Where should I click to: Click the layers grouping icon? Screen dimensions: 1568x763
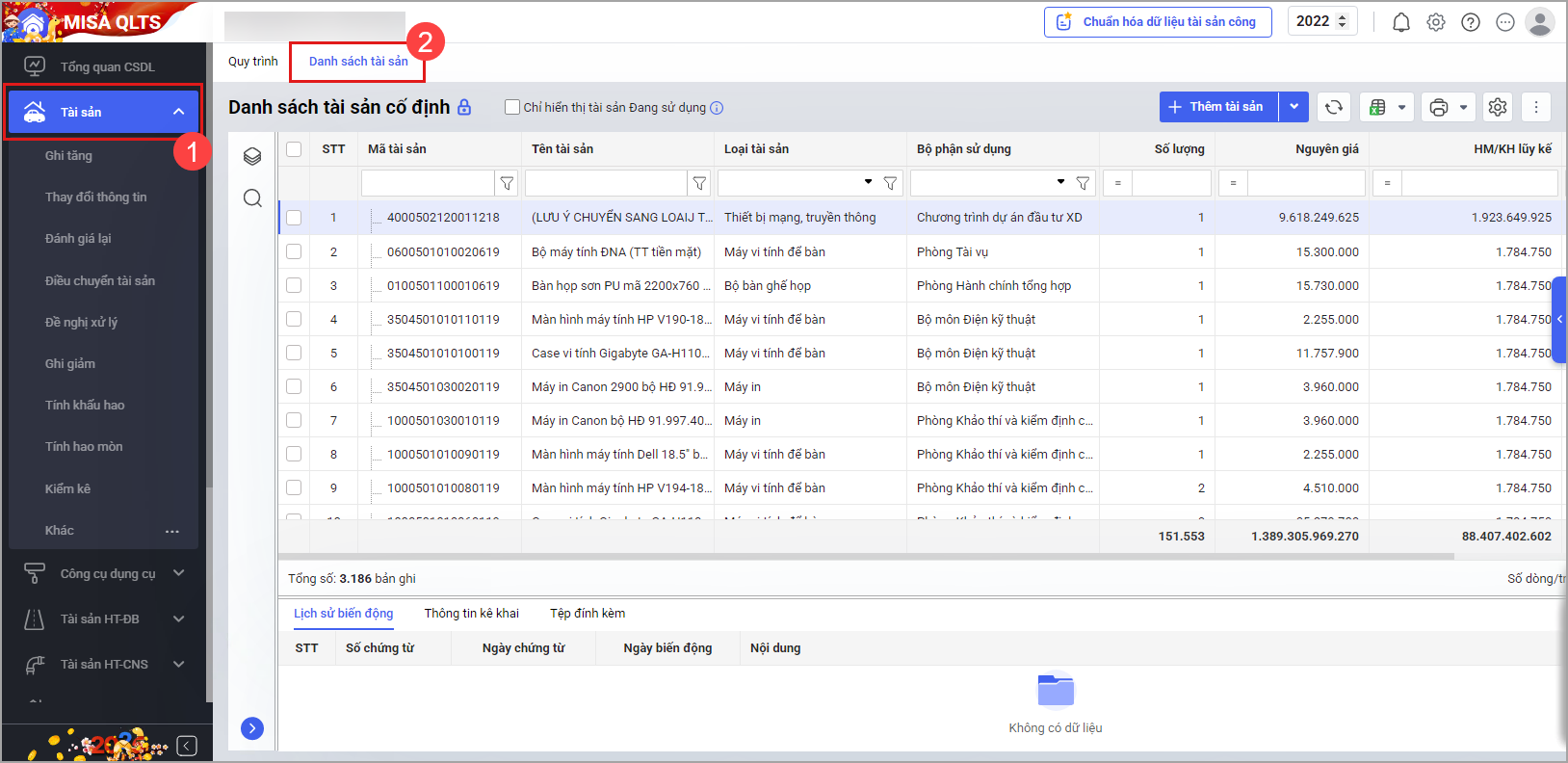click(x=252, y=156)
